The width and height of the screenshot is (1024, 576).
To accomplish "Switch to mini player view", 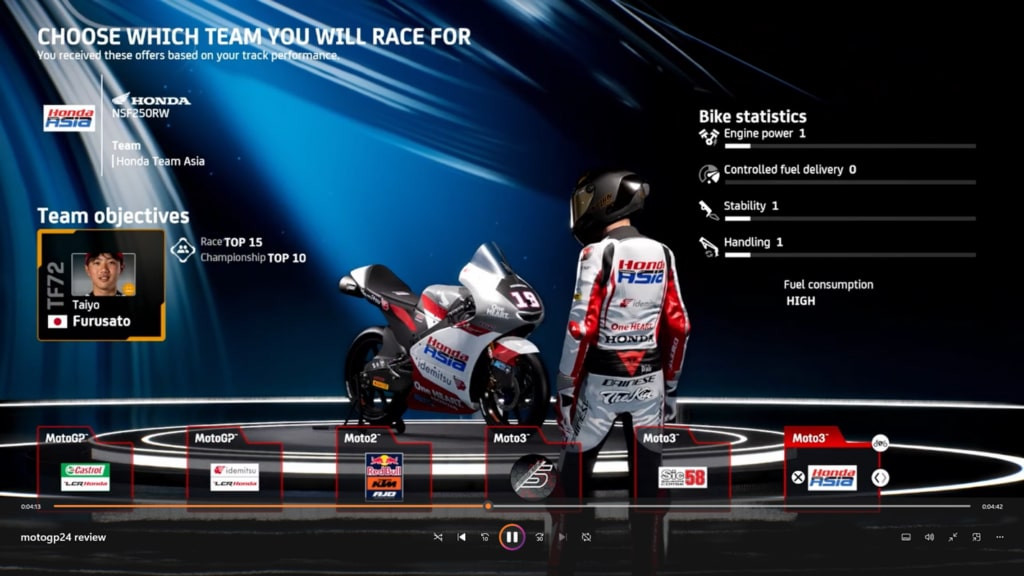I will coord(977,537).
